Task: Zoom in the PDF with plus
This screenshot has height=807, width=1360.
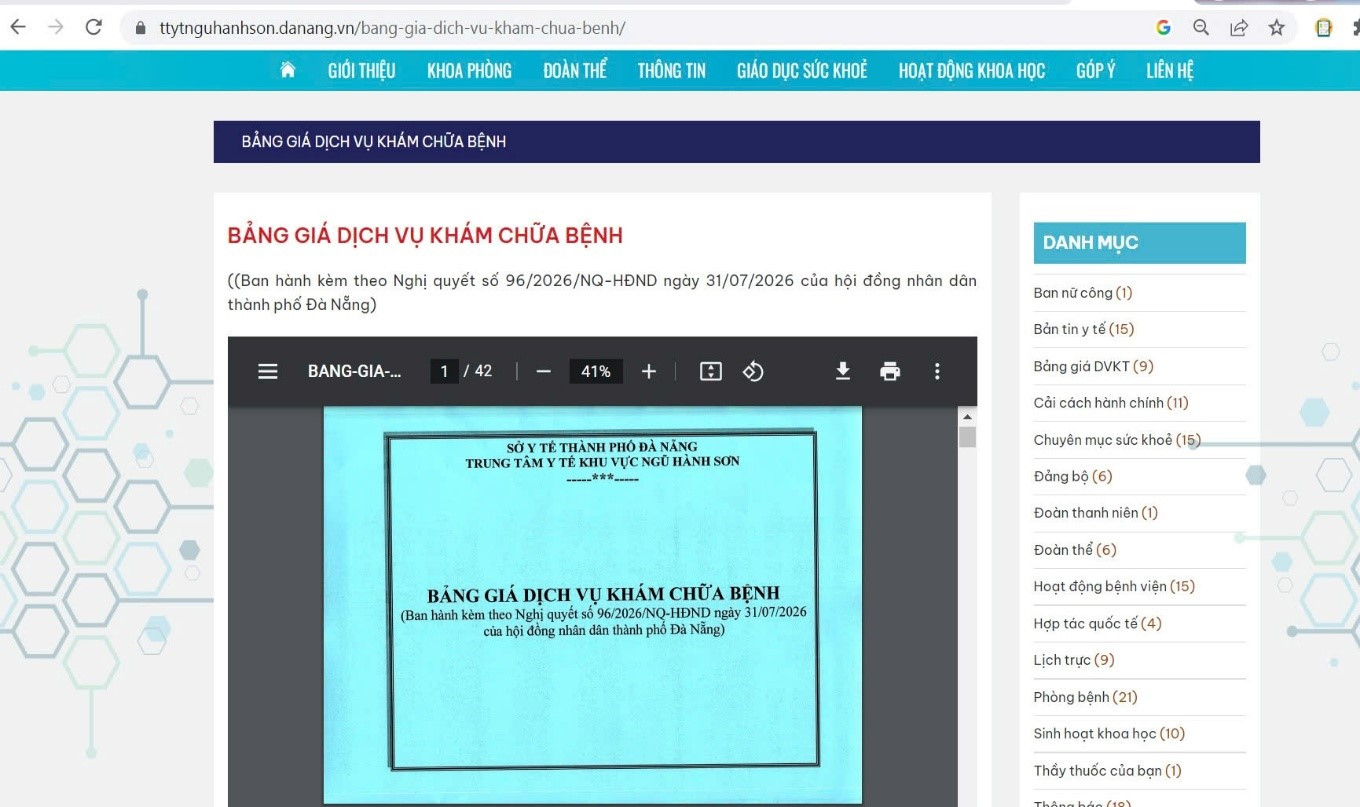Action: 649,371
